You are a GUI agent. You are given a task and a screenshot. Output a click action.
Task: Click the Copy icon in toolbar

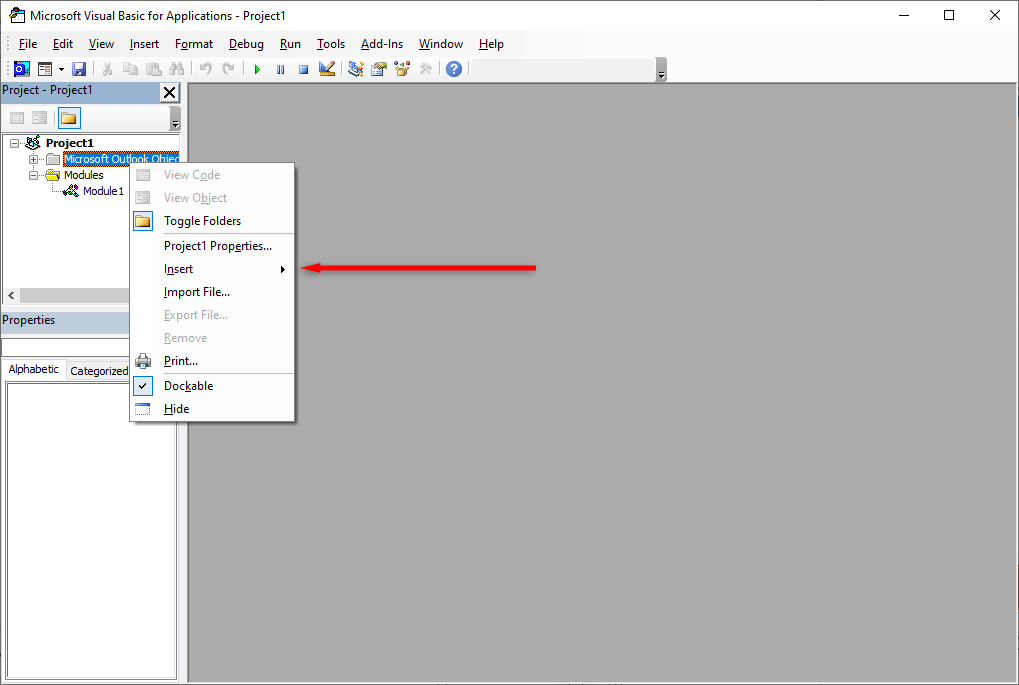(x=131, y=69)
